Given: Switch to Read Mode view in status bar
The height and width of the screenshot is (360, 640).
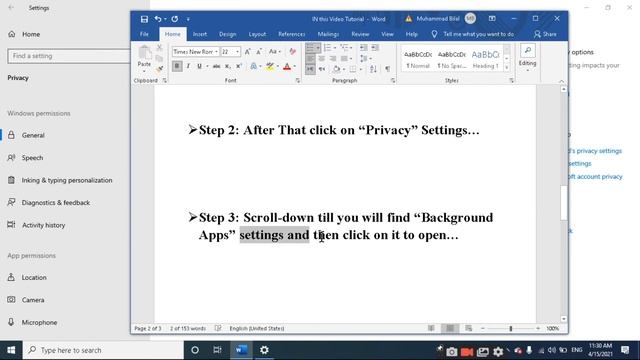Looking at the screenshot, I should [x=431, y=328].
